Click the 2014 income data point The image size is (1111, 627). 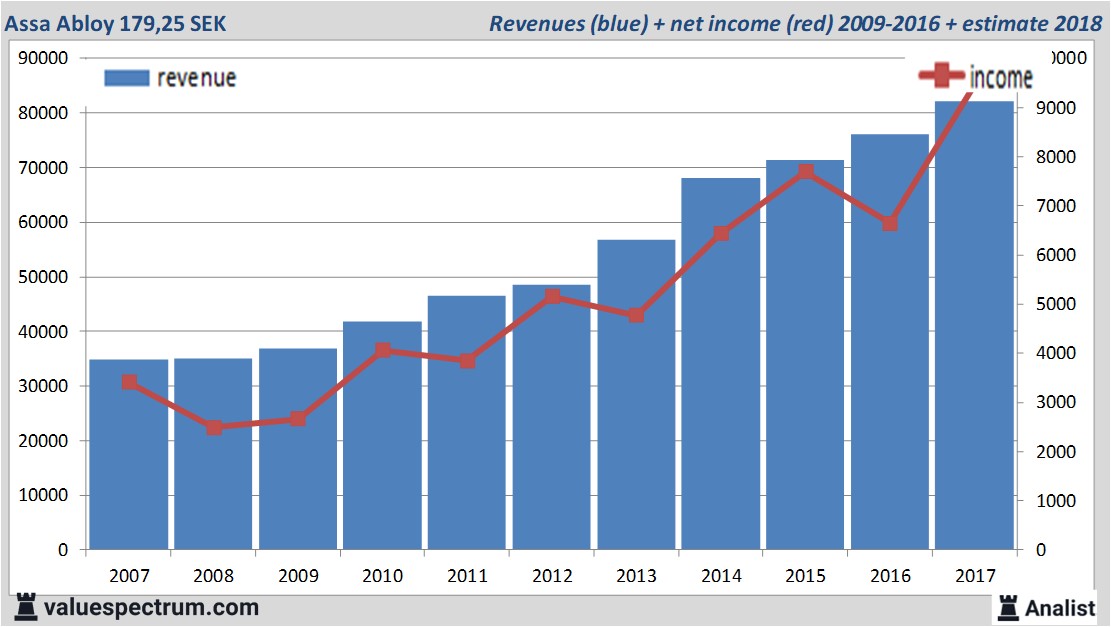click(x=721, y=234)
